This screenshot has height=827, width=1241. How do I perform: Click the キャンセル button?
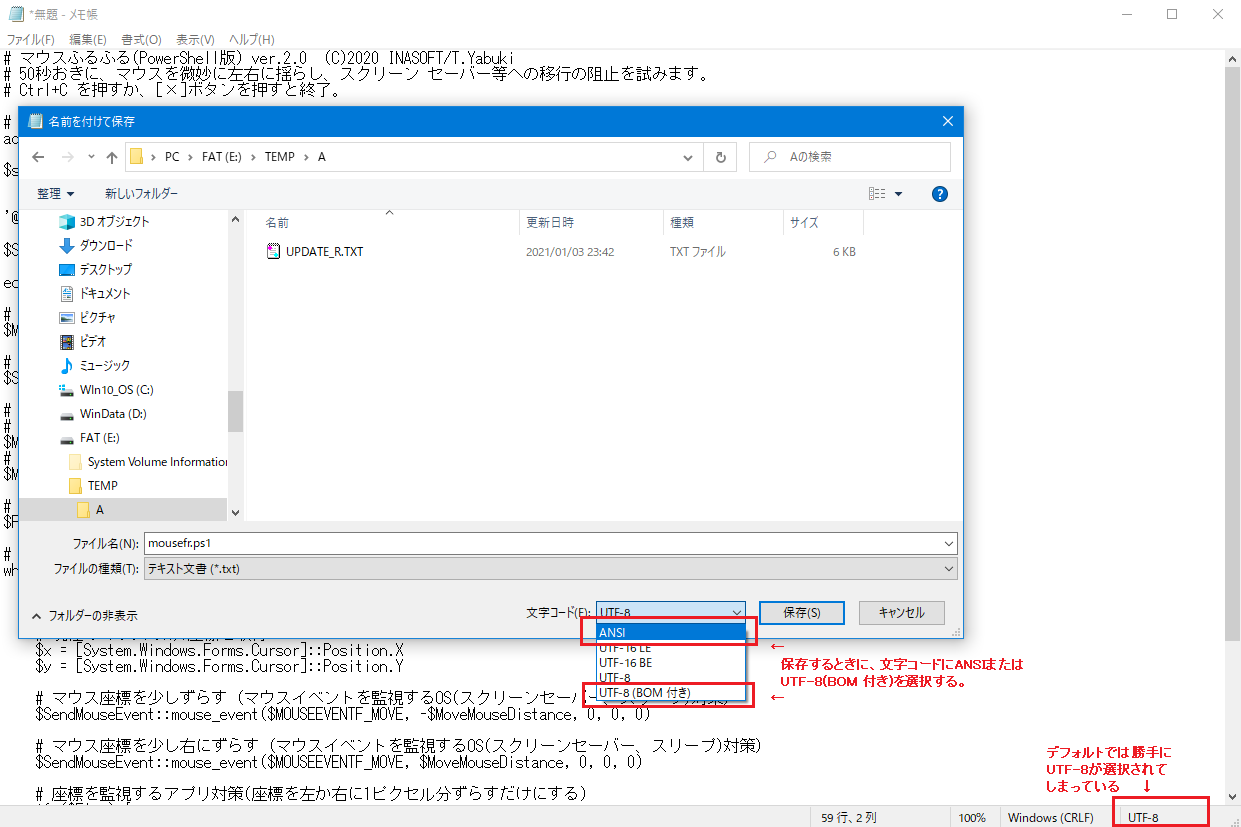900,612
